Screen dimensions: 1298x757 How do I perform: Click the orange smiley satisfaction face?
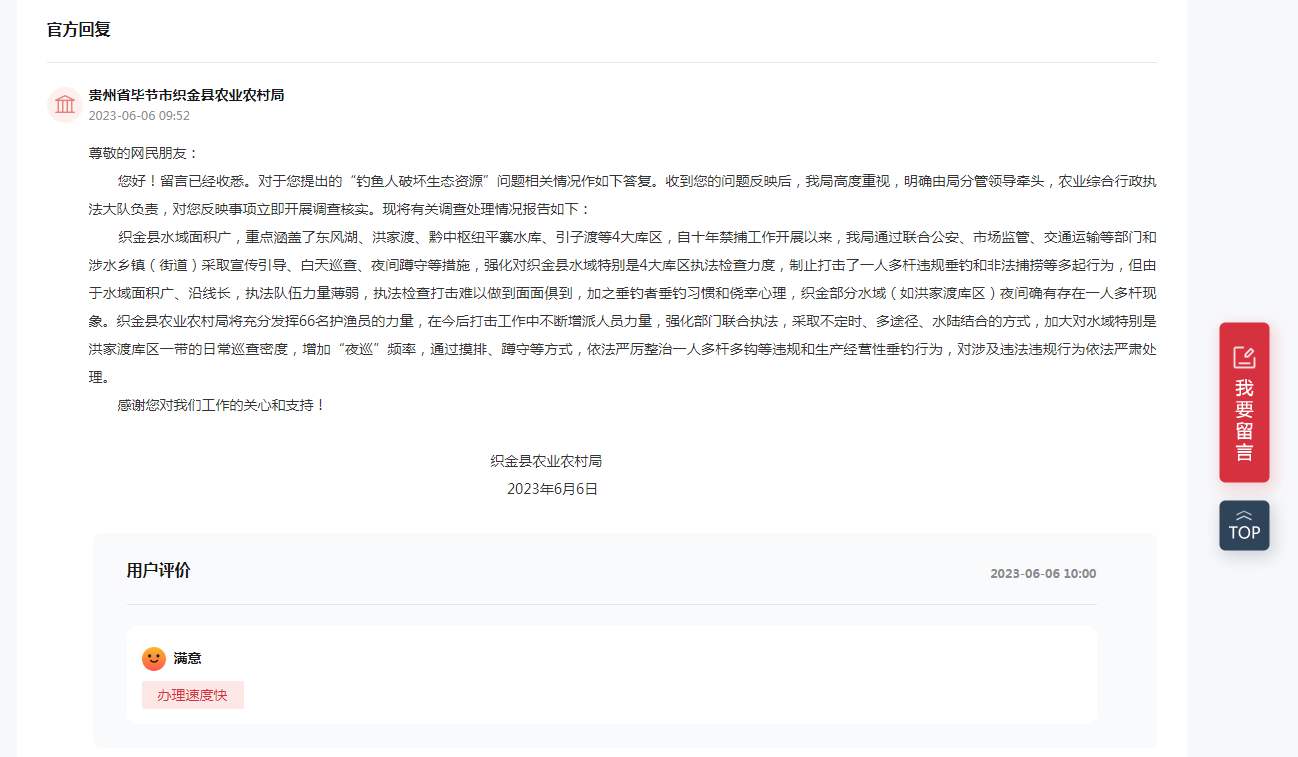tap(154, 658)
